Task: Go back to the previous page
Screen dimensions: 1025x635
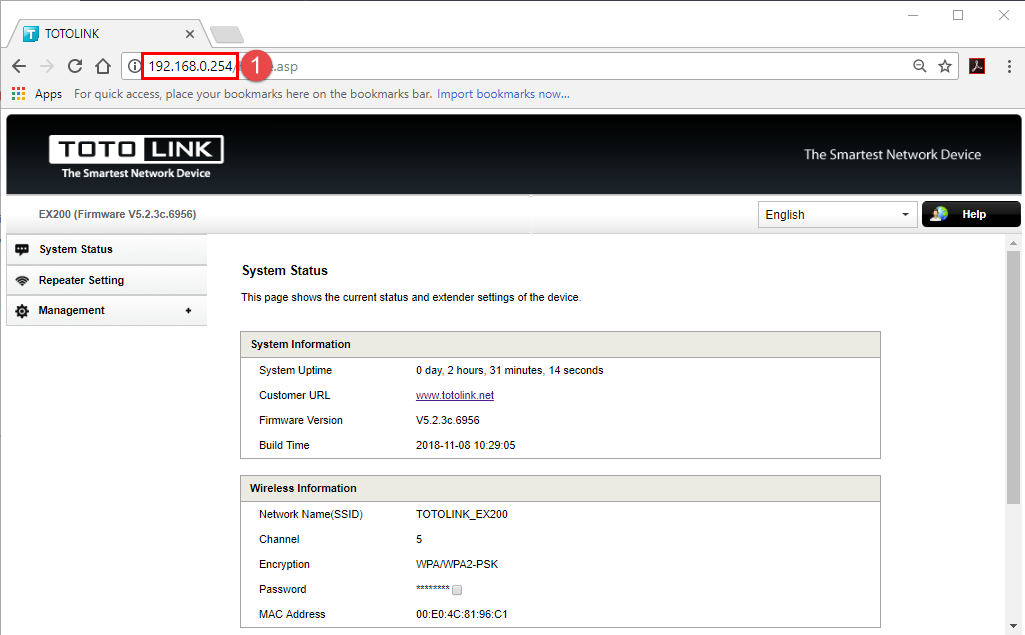Action: point(19,66)
